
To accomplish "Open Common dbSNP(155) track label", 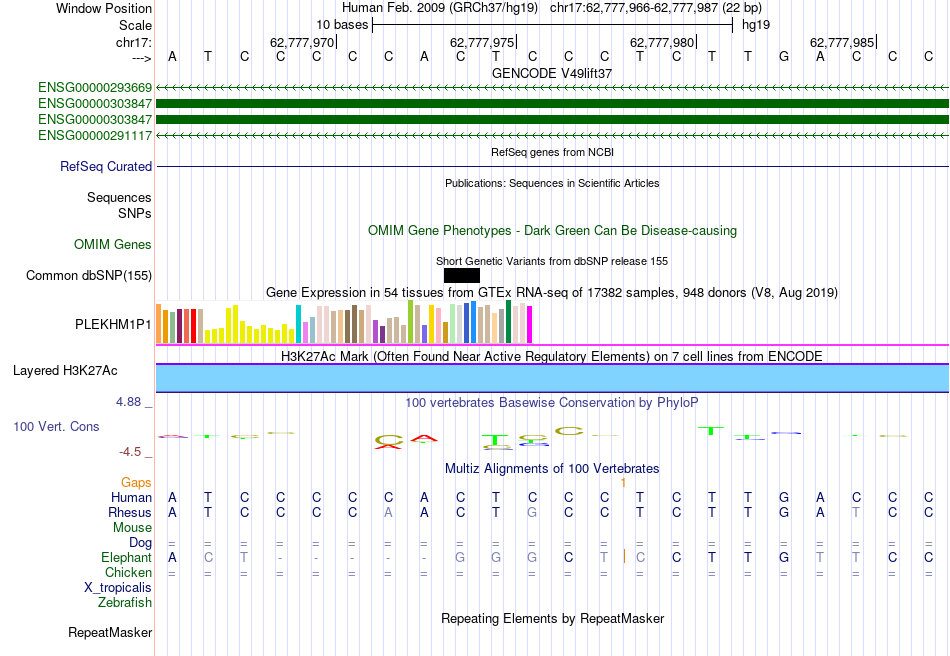I will click(x=89, y=276).
